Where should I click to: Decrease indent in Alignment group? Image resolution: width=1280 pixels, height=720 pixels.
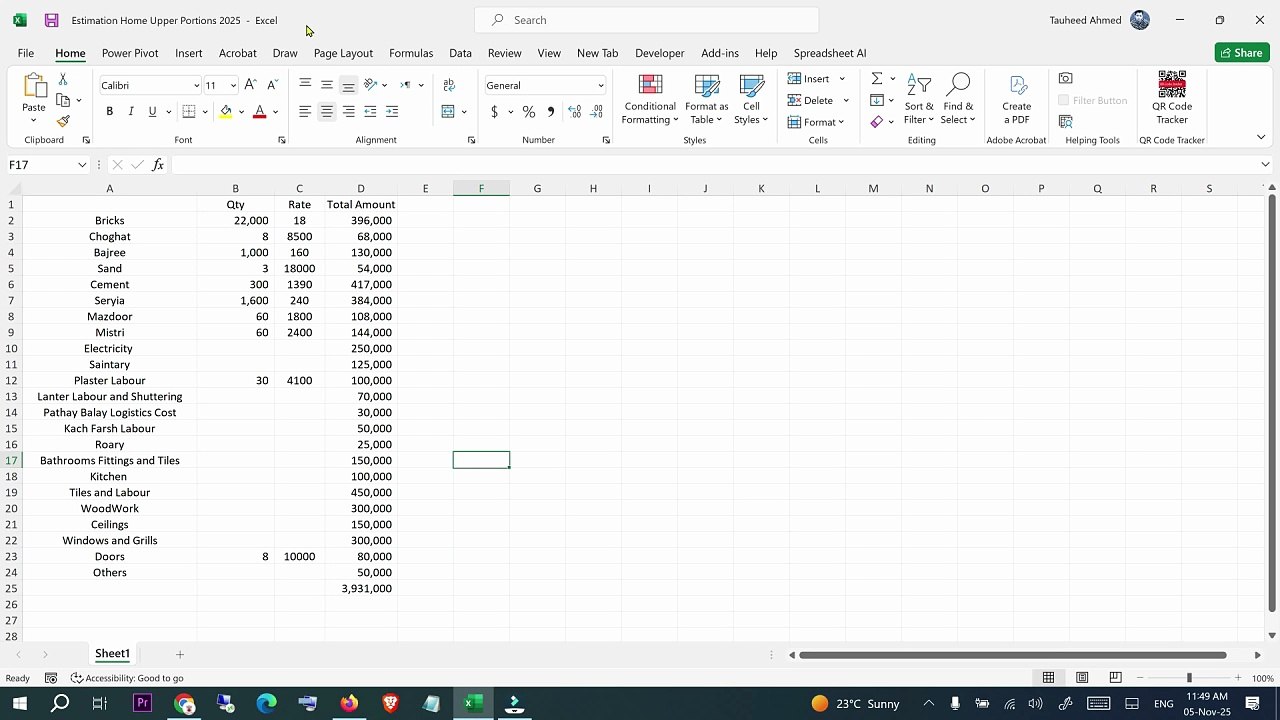(370, 112)
